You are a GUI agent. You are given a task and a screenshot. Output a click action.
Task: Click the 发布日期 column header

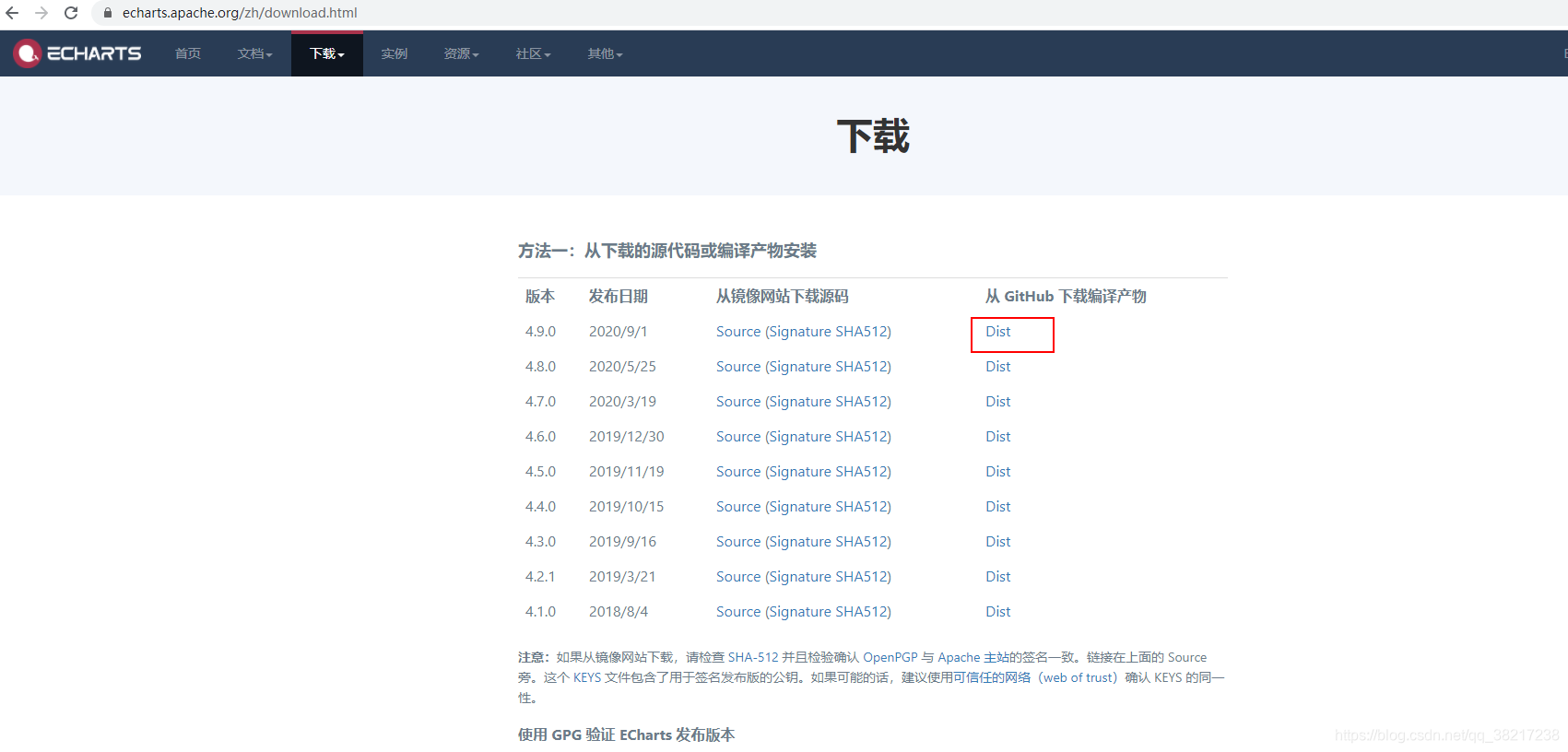click(619, 297)
